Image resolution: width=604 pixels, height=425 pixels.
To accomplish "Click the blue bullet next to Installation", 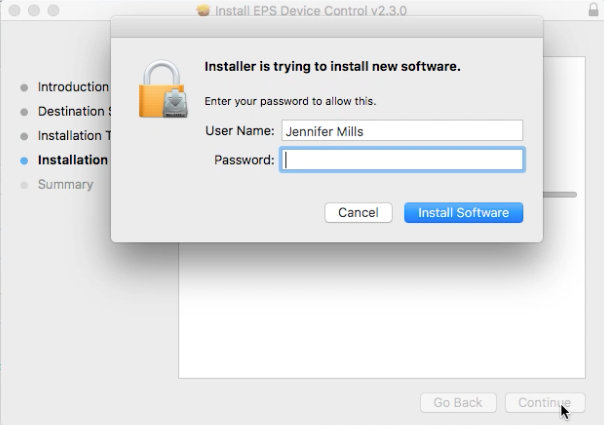I will [x=24, y=160].
